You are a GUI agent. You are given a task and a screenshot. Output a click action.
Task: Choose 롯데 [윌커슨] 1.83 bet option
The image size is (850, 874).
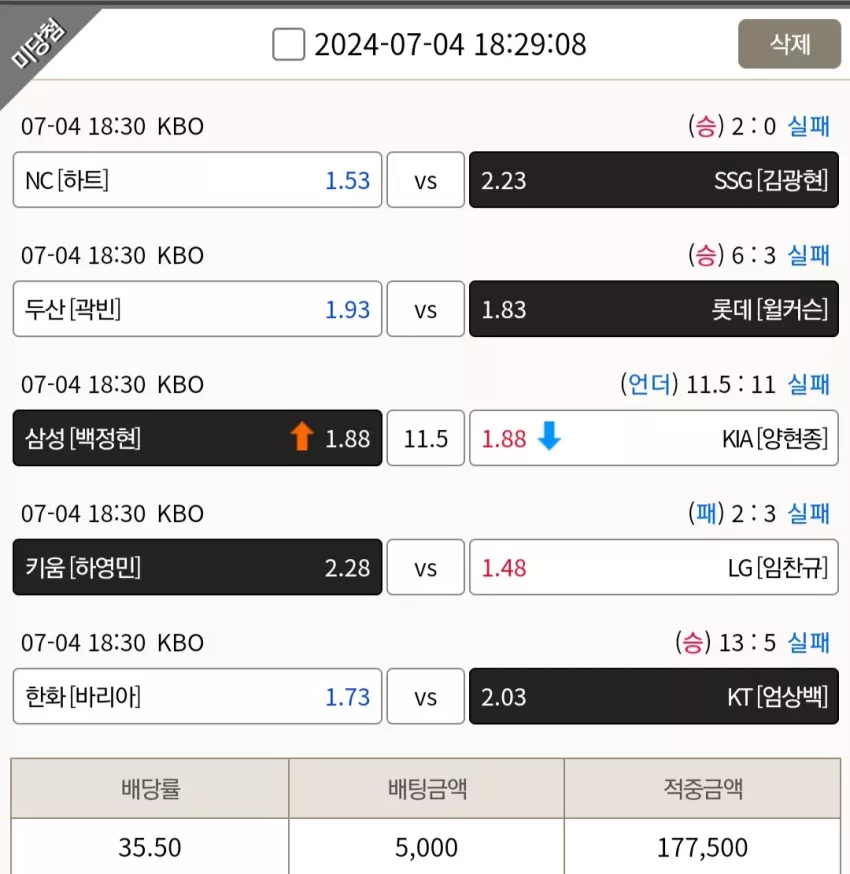pyautogui.click(x=654, y=309)
